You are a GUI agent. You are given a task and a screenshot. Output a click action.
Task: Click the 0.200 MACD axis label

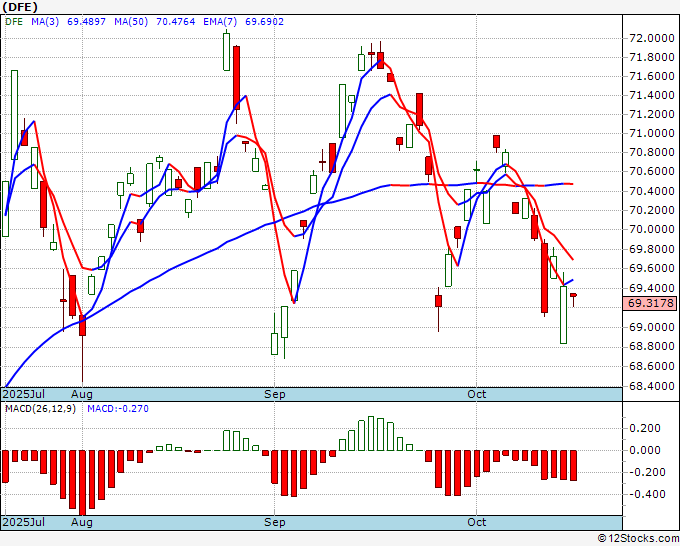coord(644,428)
